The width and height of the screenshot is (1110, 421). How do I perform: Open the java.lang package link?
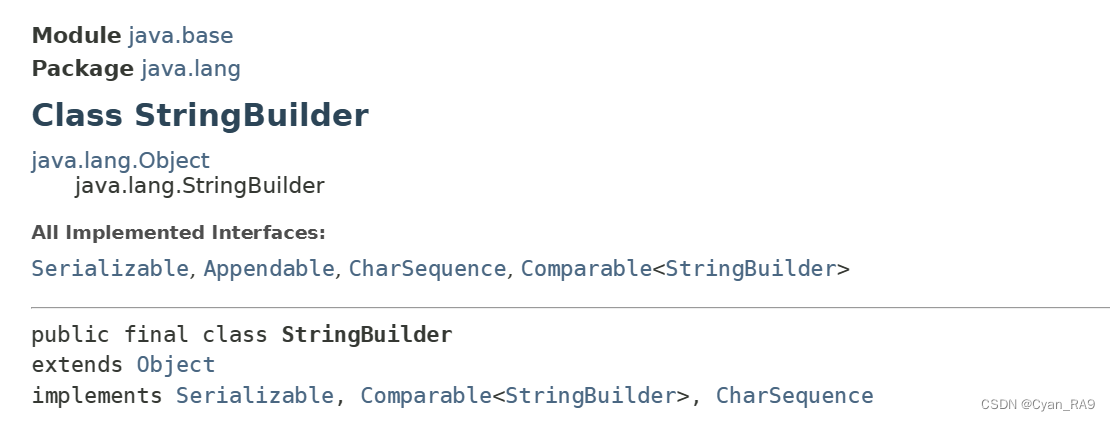click(x=191, y=69)
